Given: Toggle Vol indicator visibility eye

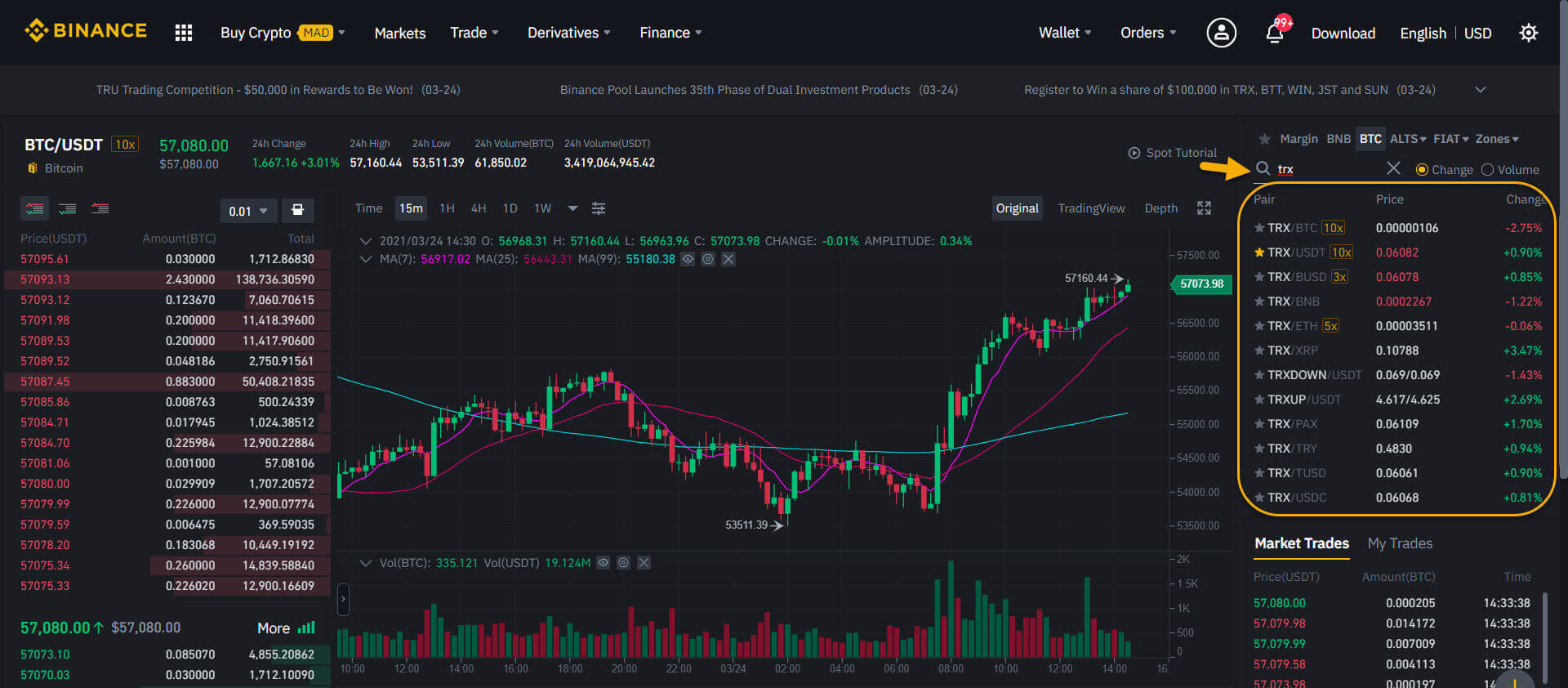Looking at the screenshot, I should click(603, 563).
